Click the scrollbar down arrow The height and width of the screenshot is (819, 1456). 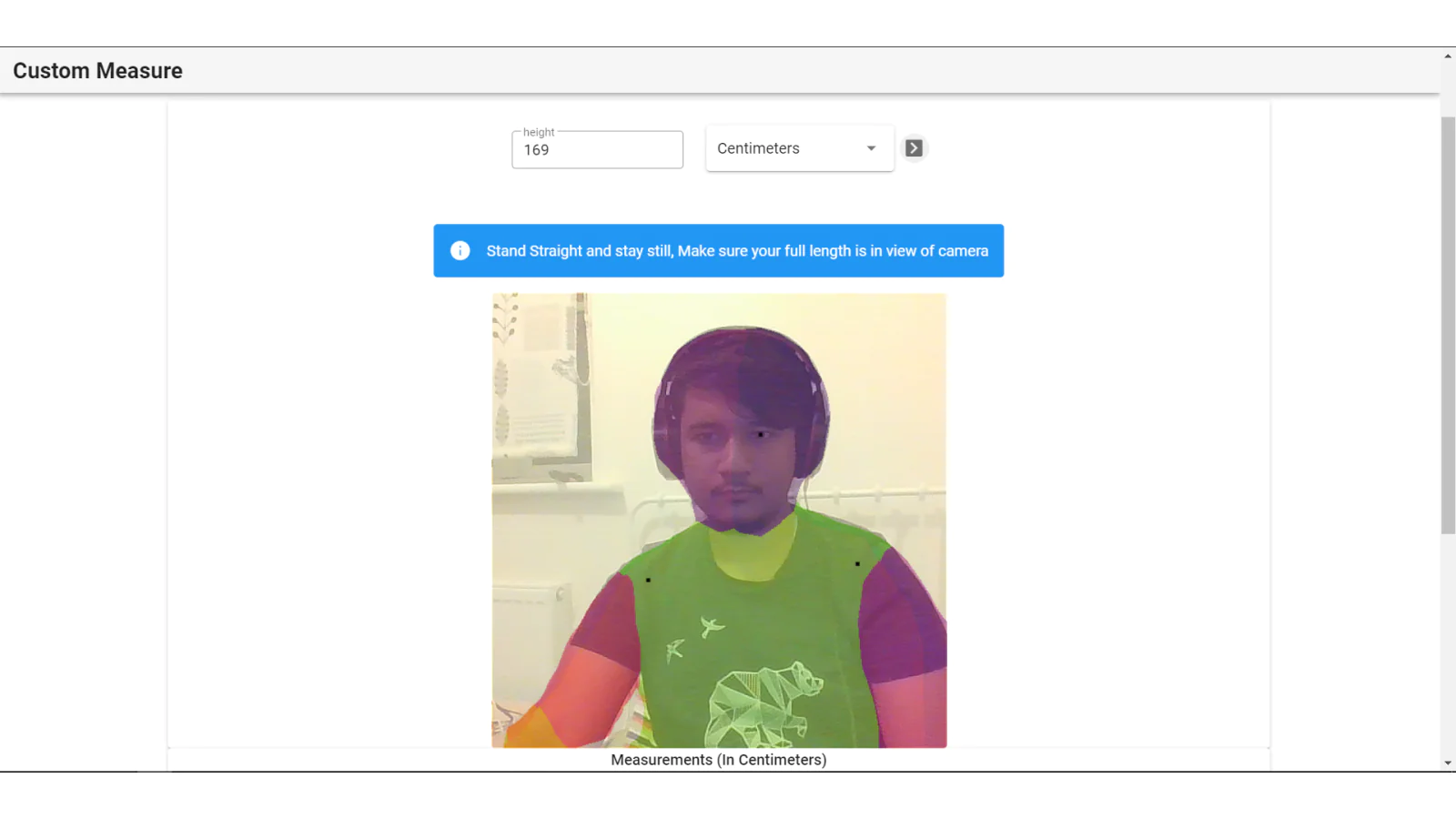[1448, 763]
